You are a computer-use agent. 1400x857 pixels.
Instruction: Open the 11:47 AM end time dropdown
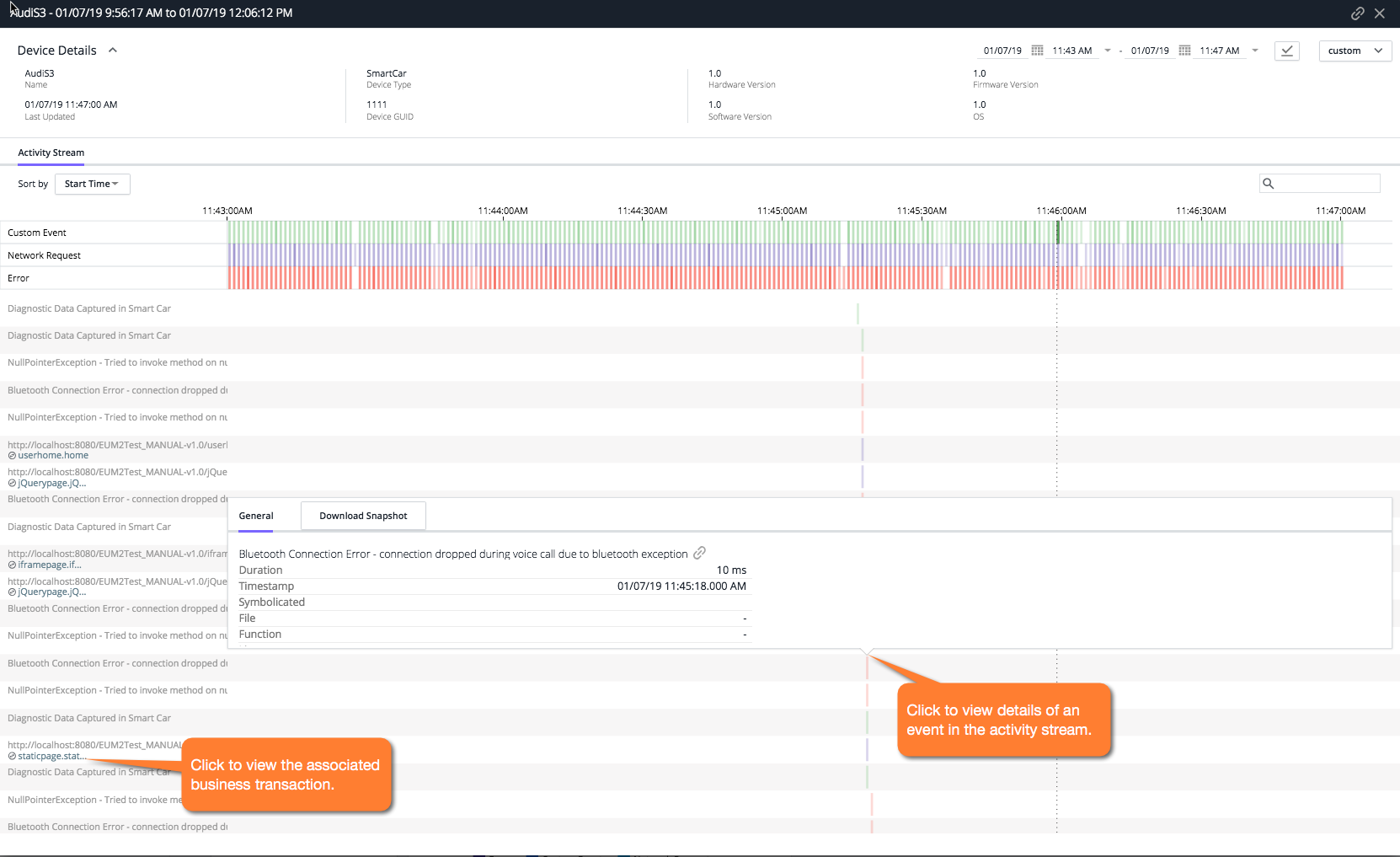[x=1255, y=51]
